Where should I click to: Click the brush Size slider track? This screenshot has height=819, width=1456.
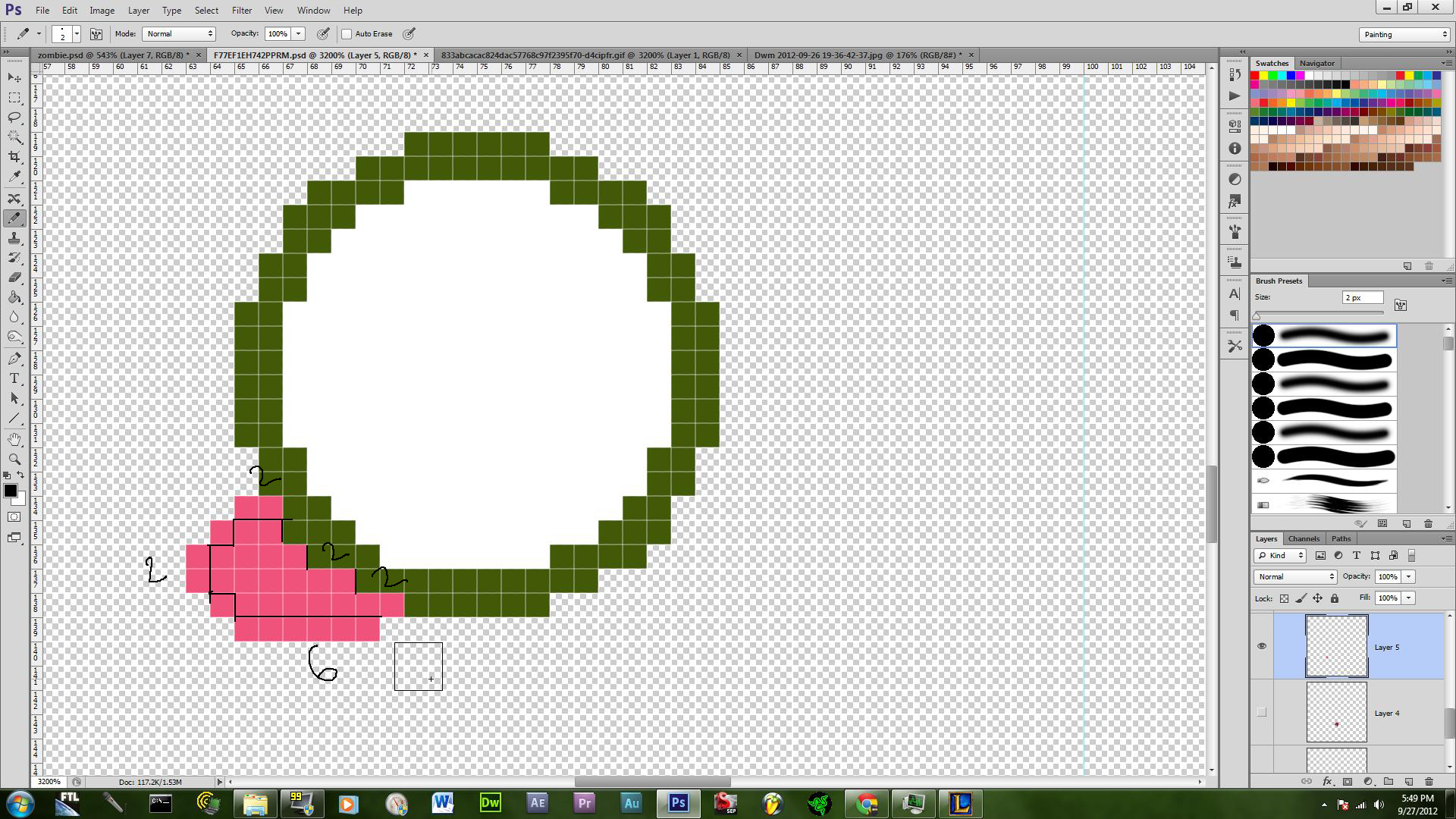point(1319,313)
